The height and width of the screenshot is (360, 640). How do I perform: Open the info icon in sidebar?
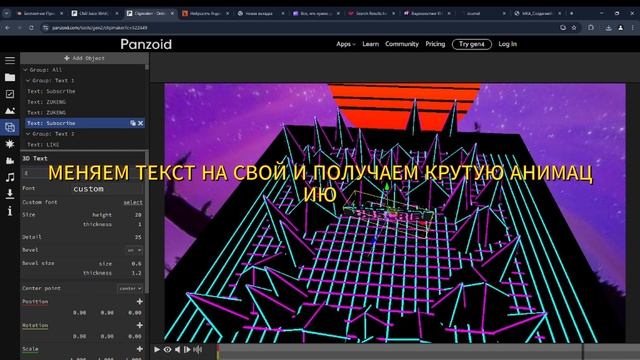point(10,211)
